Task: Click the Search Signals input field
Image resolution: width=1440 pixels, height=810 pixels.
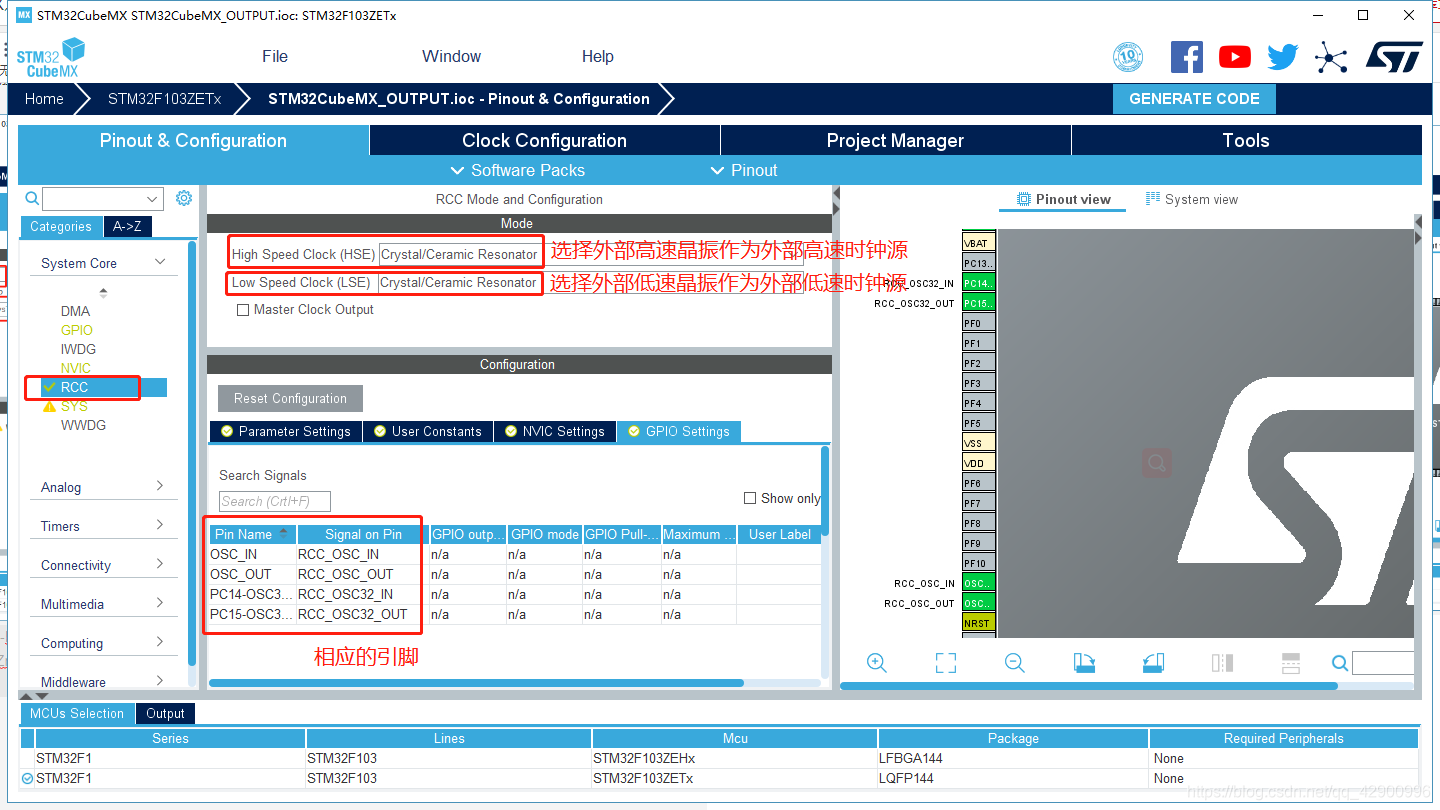Action: tap(275, 501)
